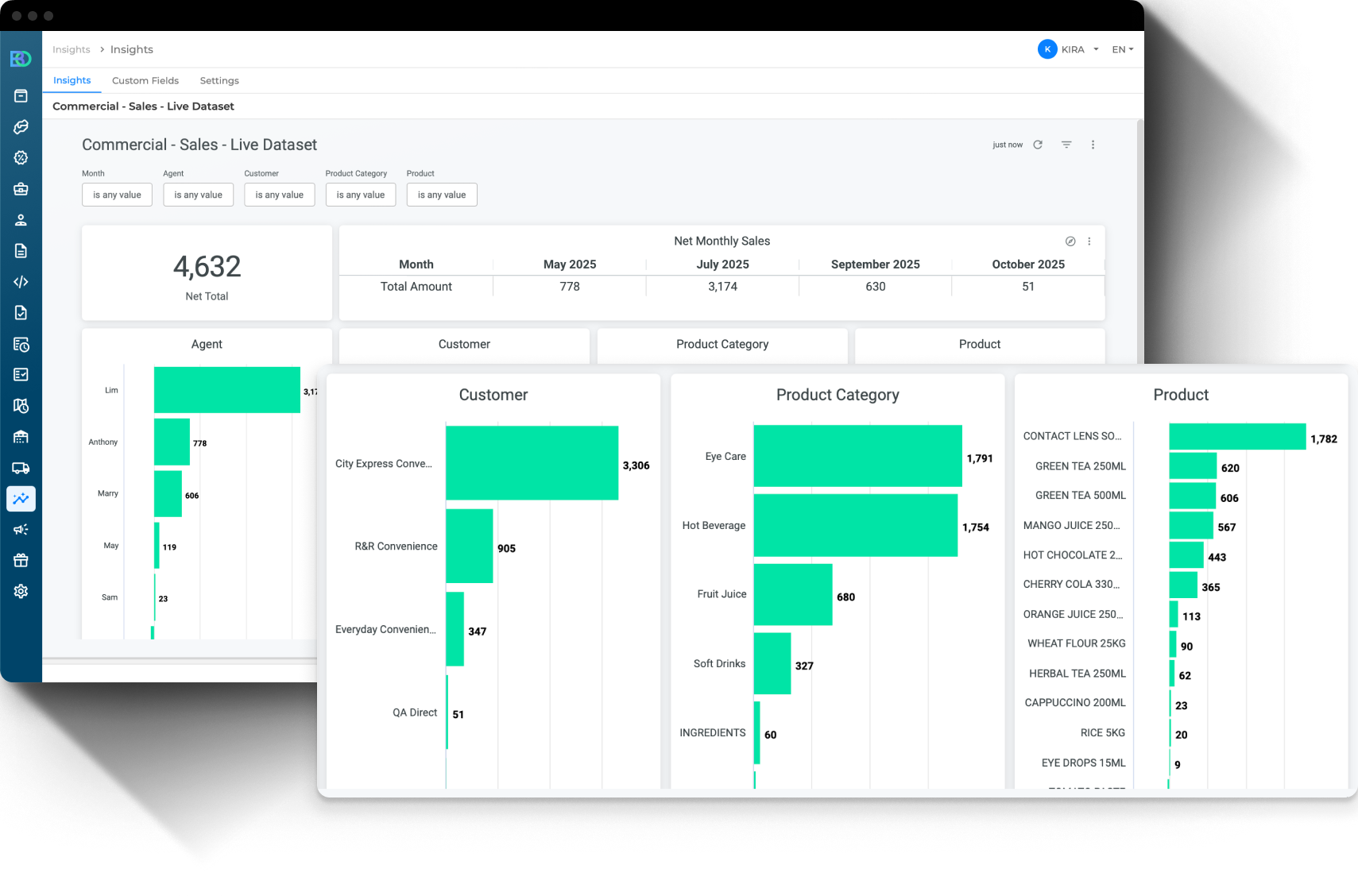
Task: Open the gift box icon in sidebar
Action: (21, 561)
